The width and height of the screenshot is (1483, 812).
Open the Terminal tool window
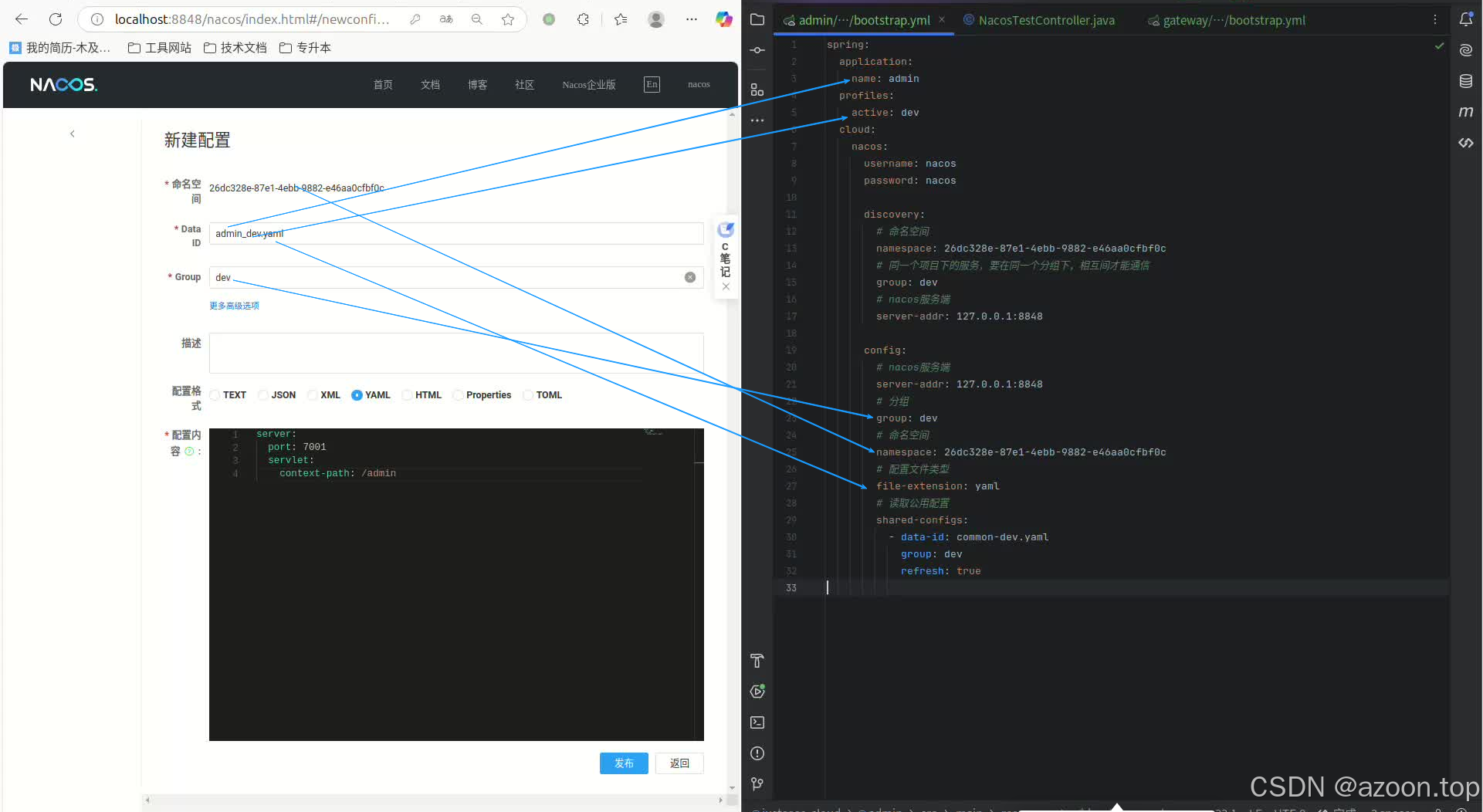point(757,722)
